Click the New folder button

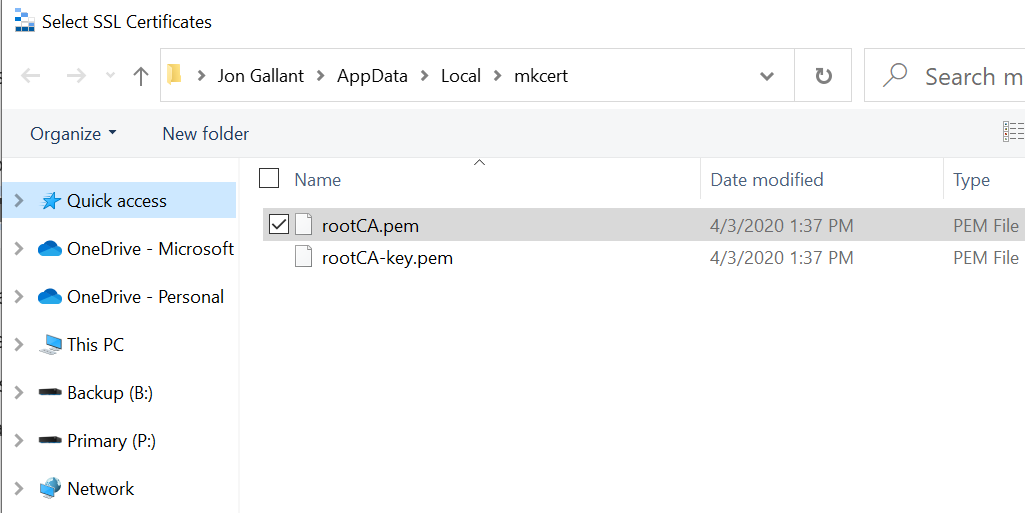point(205,133)
